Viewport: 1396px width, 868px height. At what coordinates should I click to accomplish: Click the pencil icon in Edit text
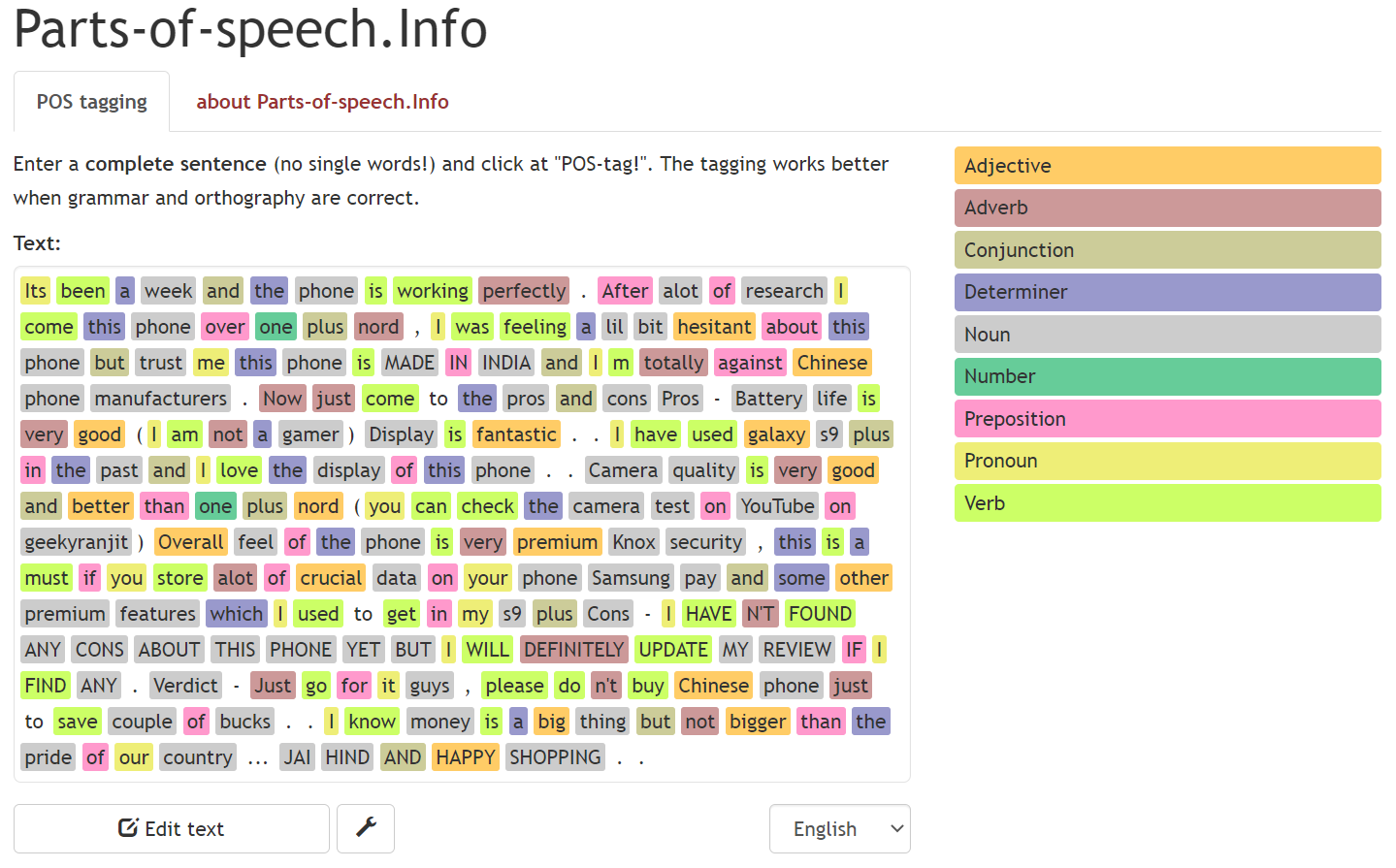tap(128, 827)
